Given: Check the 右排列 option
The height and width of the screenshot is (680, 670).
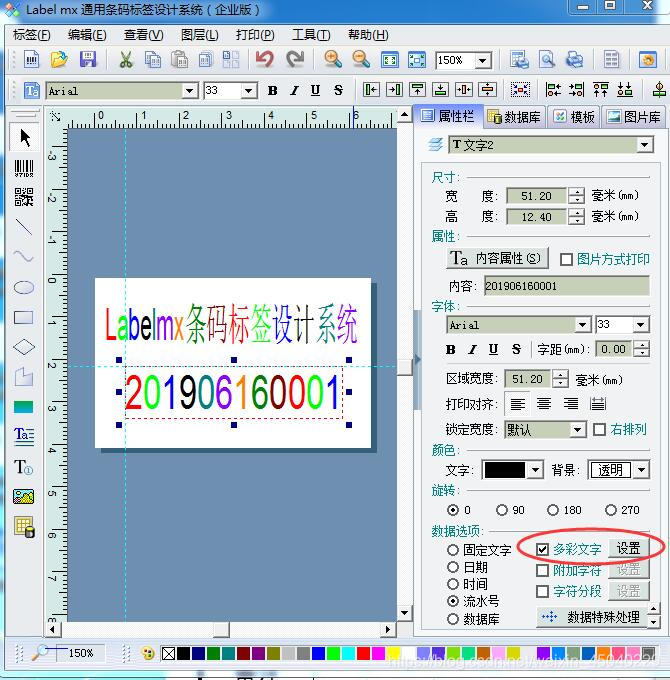Looking at the screenshot, I should coord(599,429).
